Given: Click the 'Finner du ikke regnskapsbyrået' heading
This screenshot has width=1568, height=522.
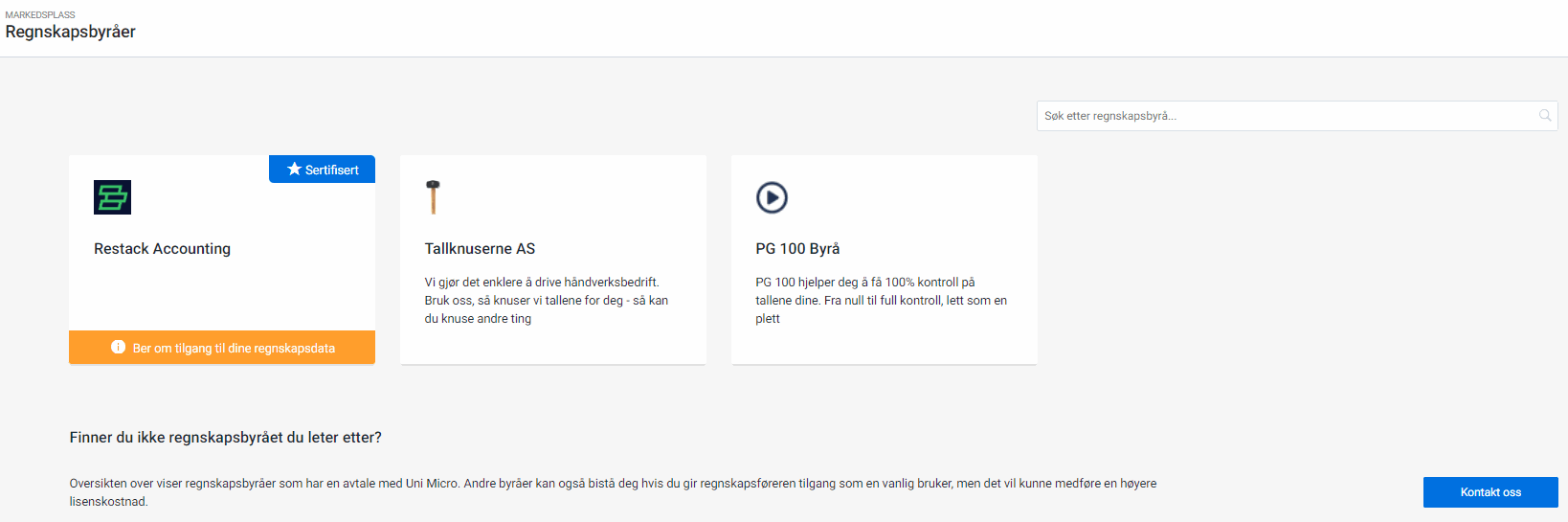Looking at the screenshot, I should coord(225,438).
